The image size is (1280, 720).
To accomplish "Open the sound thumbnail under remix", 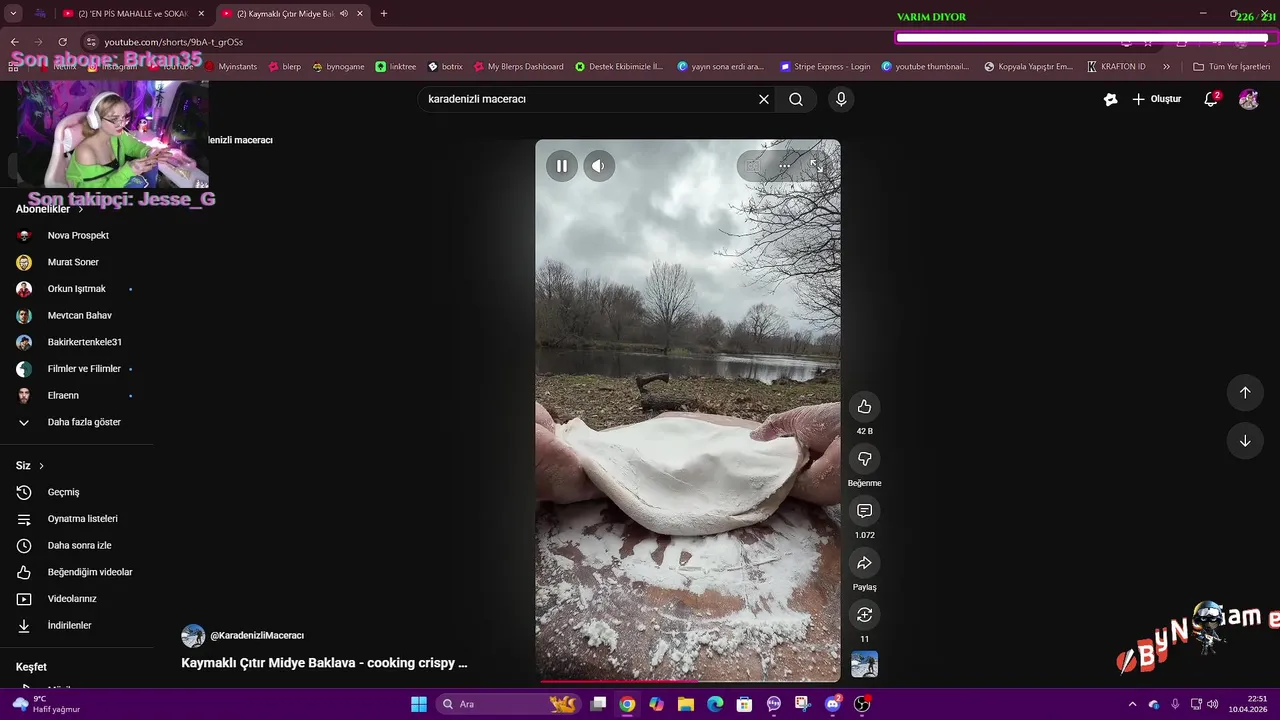I will point(864,664).
